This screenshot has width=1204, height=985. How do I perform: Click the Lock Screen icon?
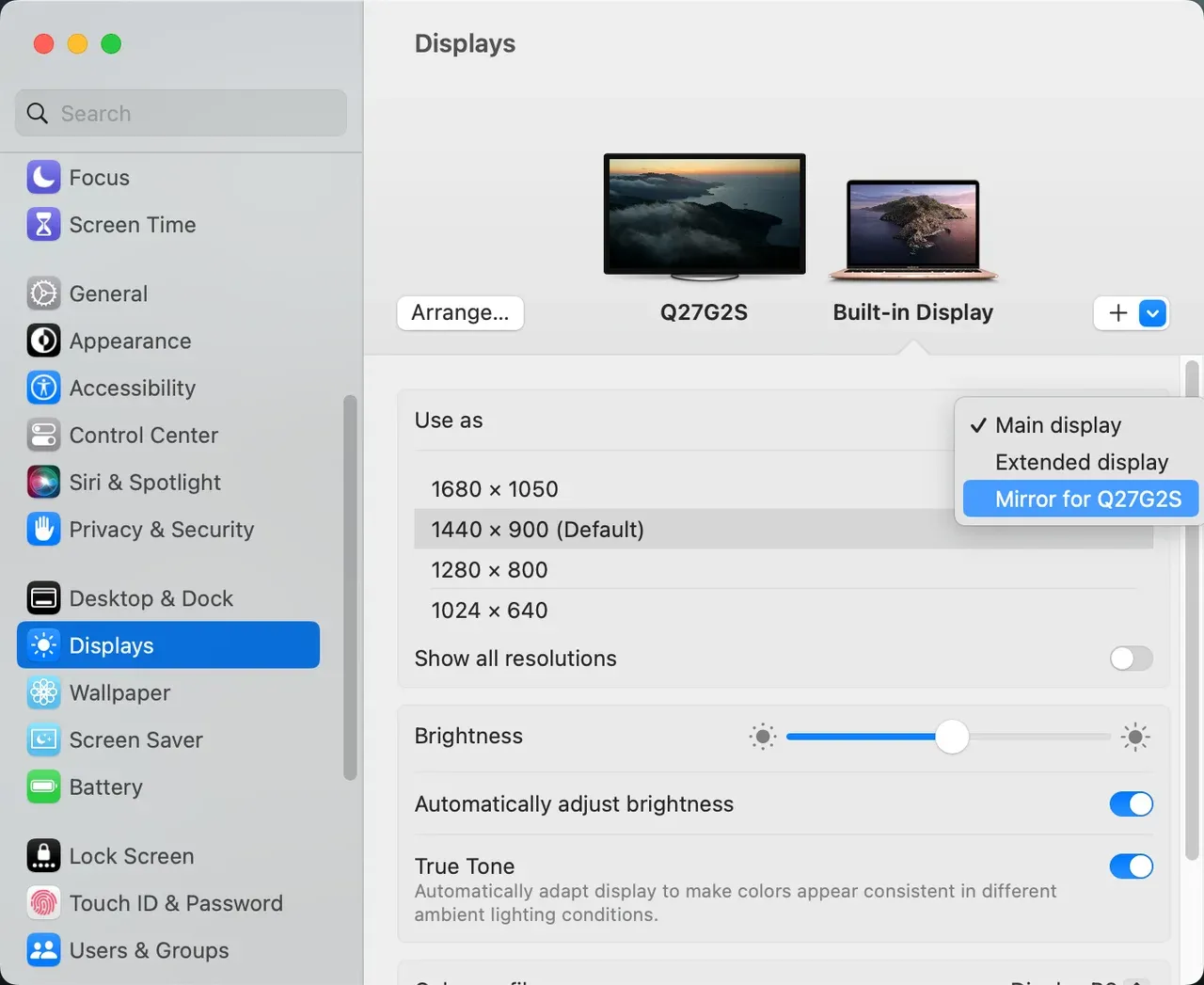coord(43,856)
